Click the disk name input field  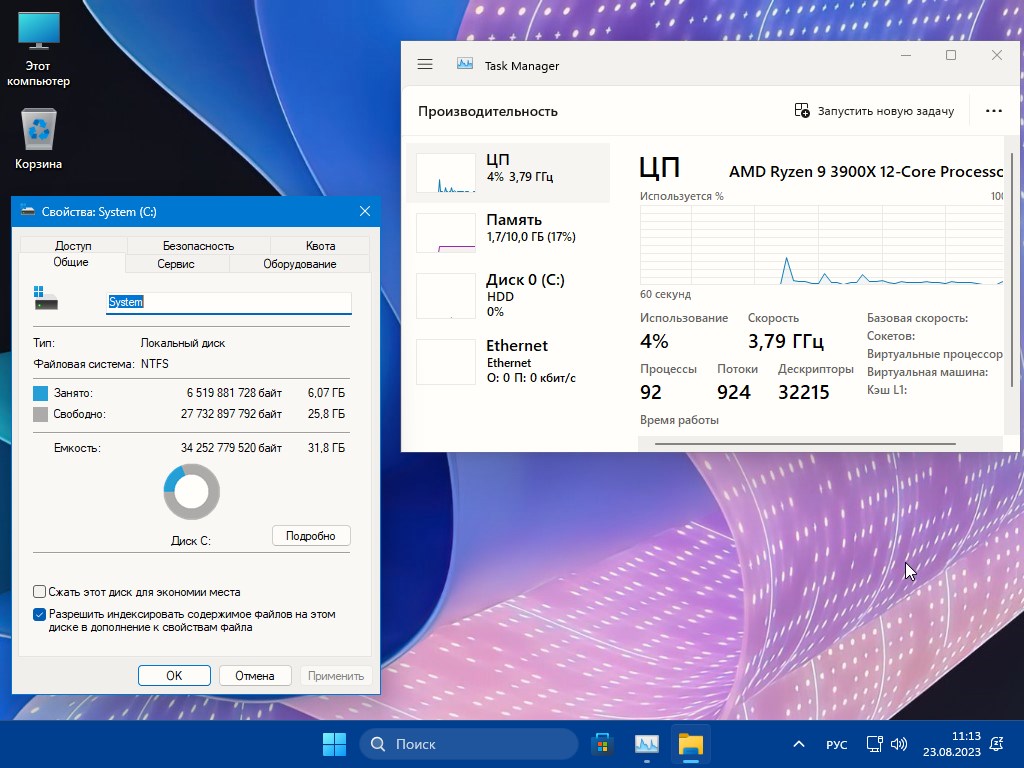click(x=229, y=302)
